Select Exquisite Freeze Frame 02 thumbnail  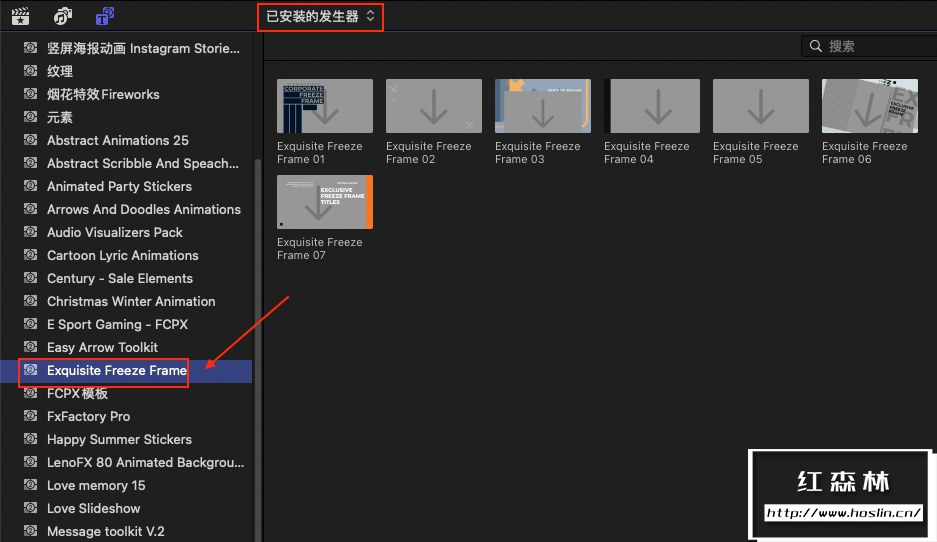pos(434,106)
